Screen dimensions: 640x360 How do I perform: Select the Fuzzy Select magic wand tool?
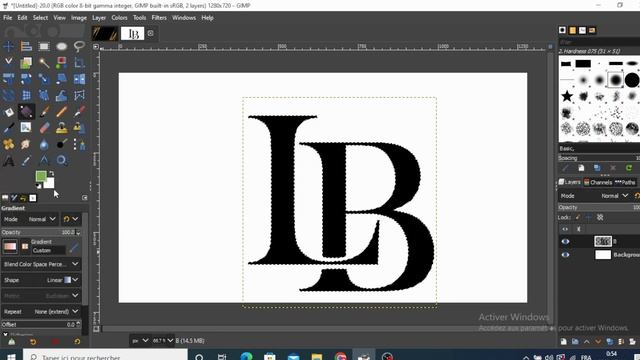click(x=44, y=62)
